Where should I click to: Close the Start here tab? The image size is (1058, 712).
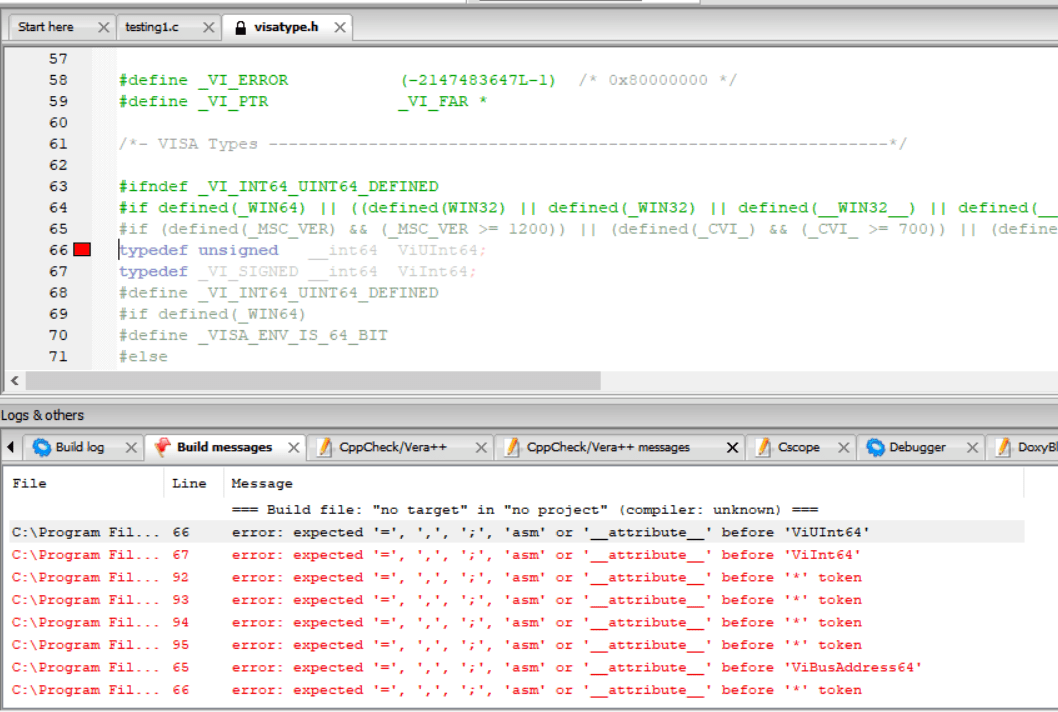coord(103,28)
